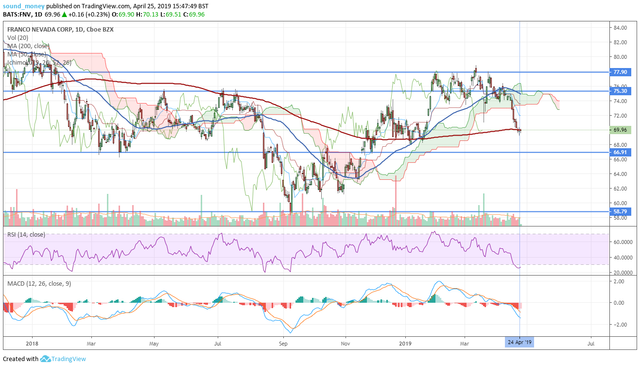The height and width of the screenshot is (367, 640).
Task: Click the 58.79 horizontal line price tag
Action: pyautogui.click(x=620, y=211)
